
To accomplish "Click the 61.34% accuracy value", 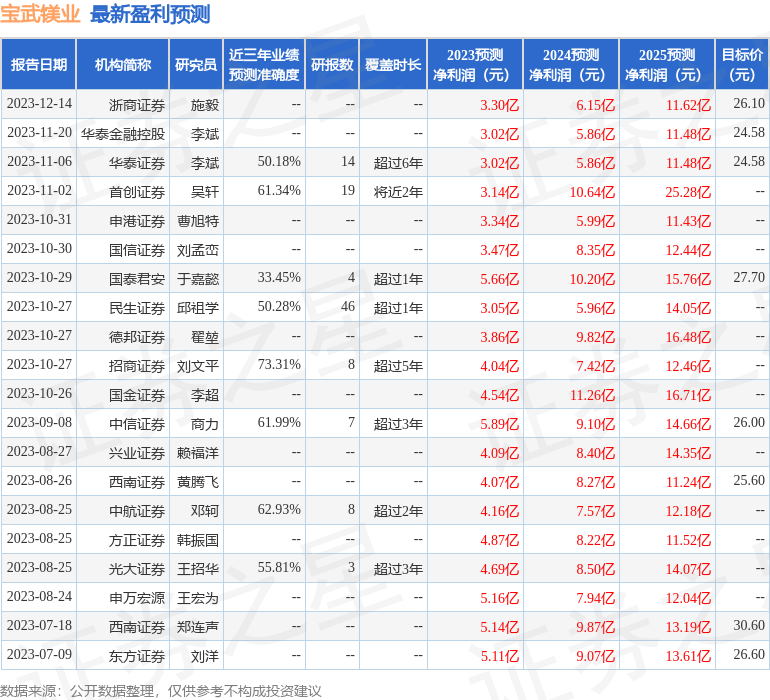I will [279, 191].
